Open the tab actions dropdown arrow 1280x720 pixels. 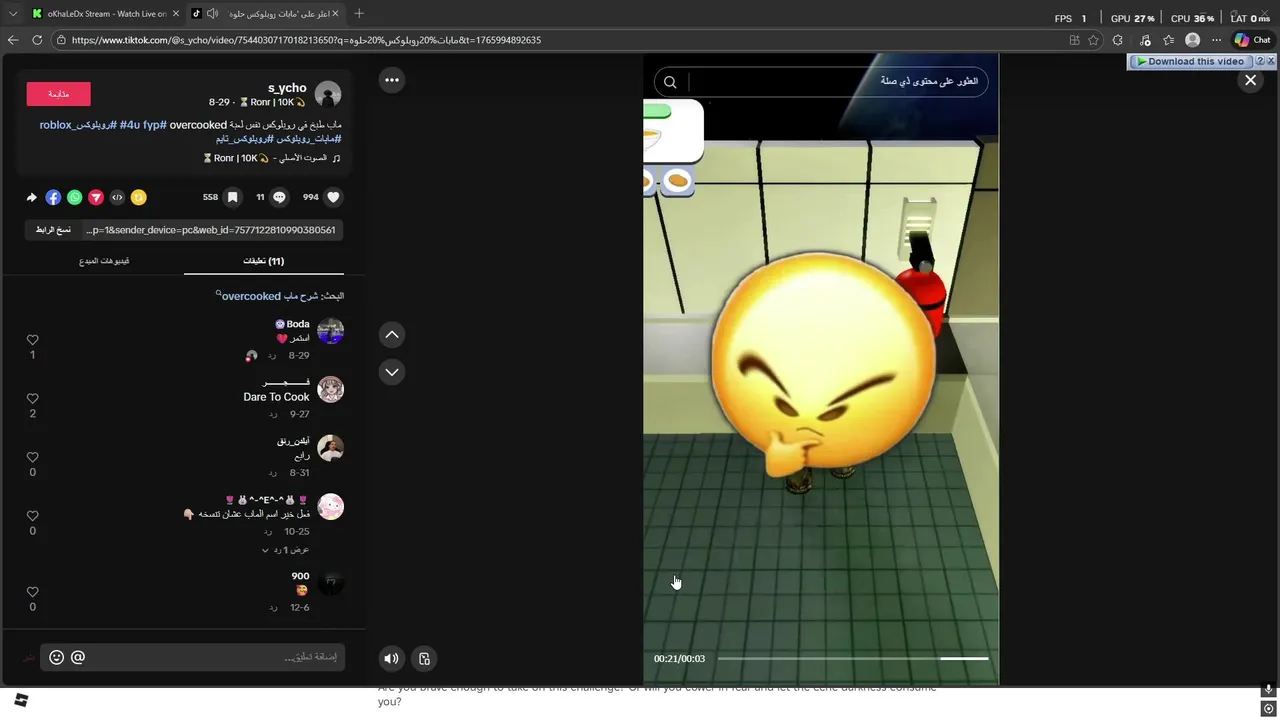13,14
